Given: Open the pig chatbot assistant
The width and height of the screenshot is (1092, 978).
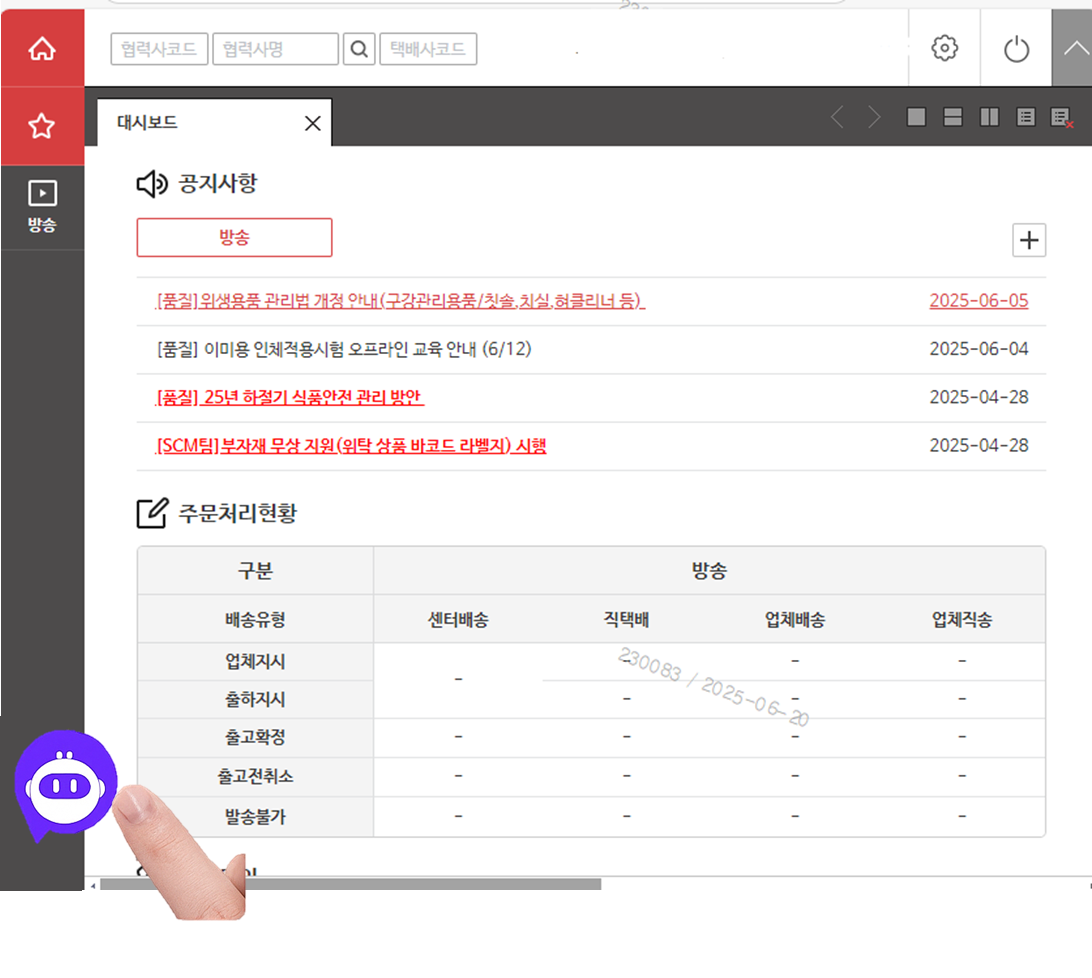Looking at the screenshot, I should pyautogui.click(x=64, y=782).
